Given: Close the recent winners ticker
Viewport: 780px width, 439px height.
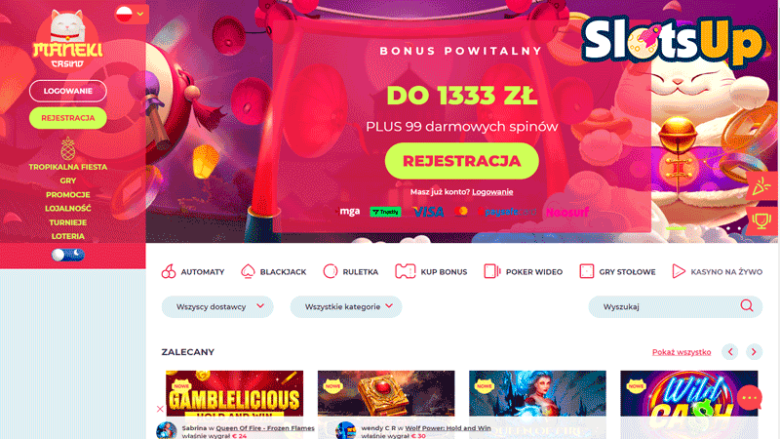Looking at the screenshot, I should (x=160, y=409).
